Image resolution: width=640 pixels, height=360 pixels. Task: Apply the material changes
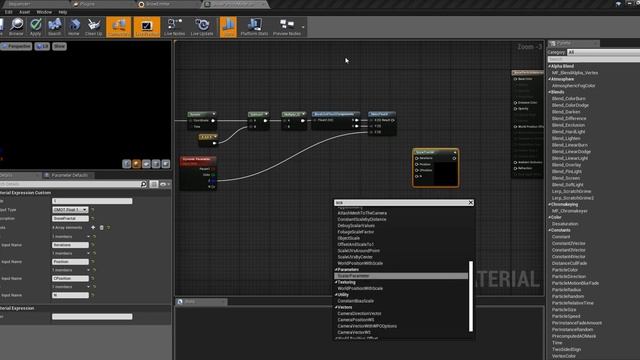pyautogui.click(x=36, y=27)
